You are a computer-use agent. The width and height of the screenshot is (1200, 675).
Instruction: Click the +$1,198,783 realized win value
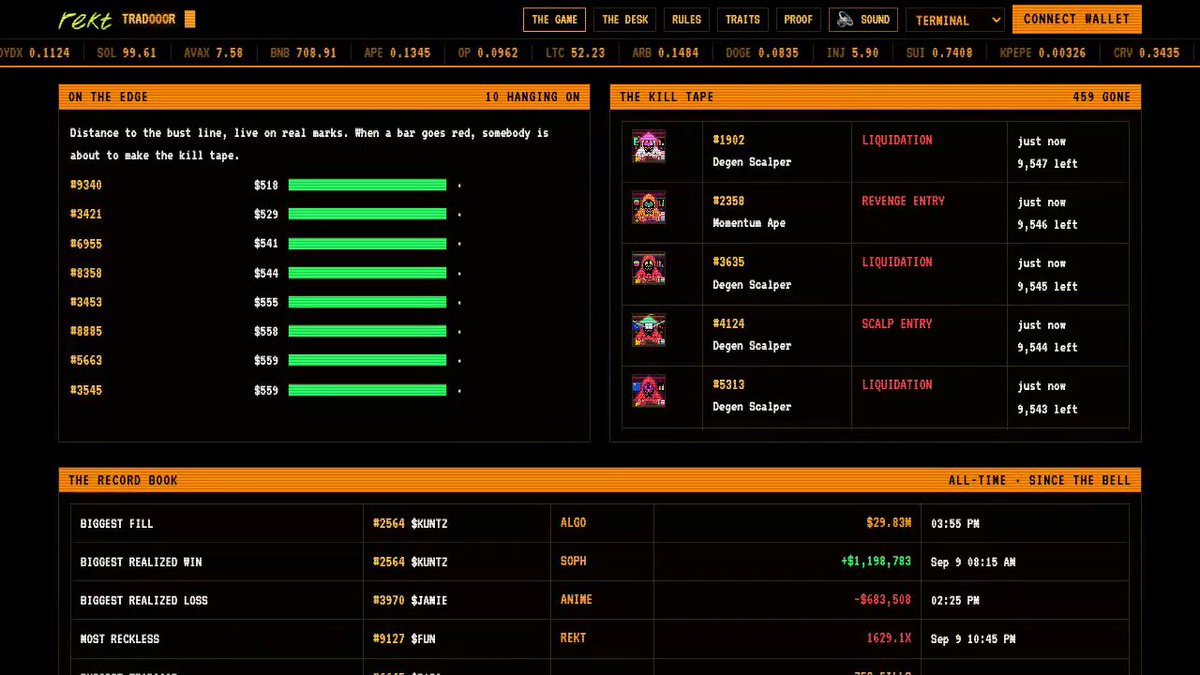tap(875, 561)
